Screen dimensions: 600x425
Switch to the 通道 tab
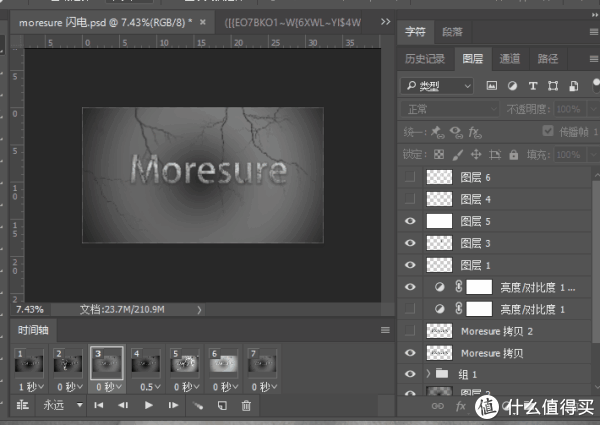(x=509, y=59)
